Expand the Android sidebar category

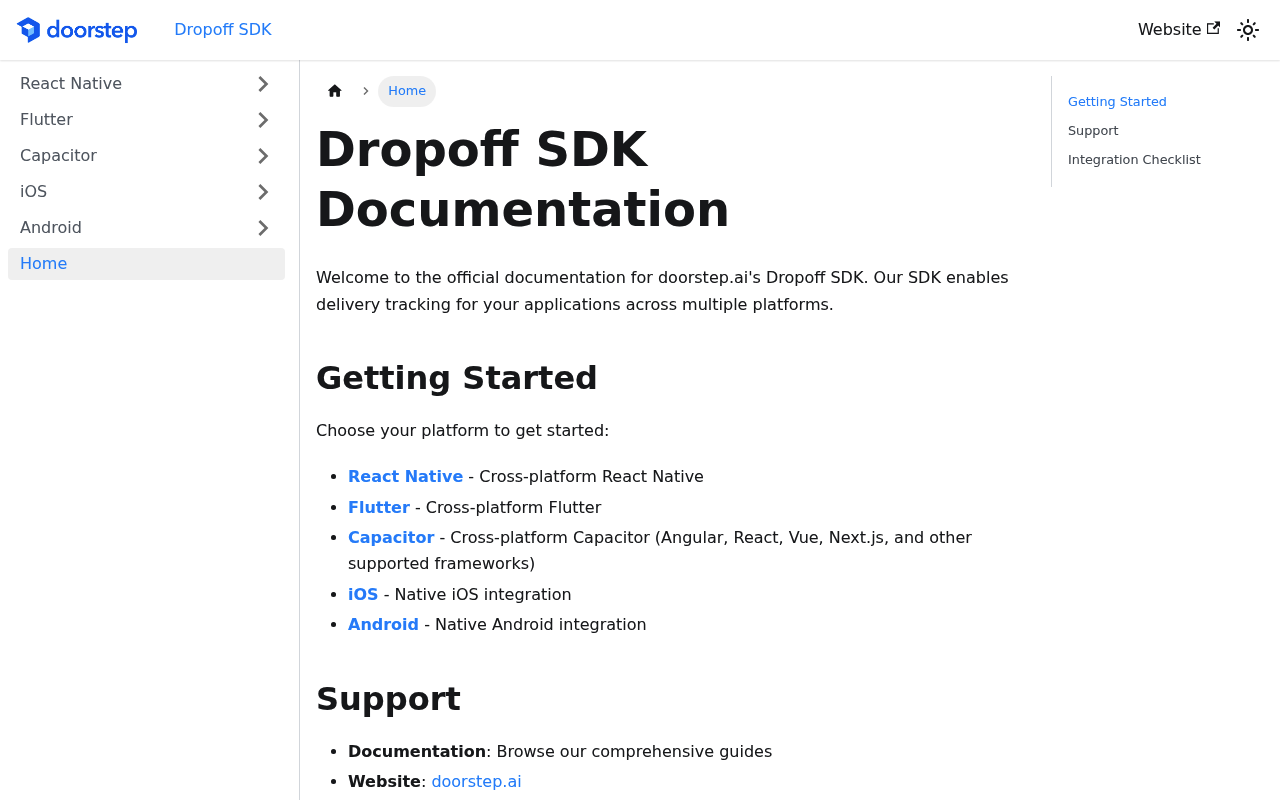click(x=263, y=228)
